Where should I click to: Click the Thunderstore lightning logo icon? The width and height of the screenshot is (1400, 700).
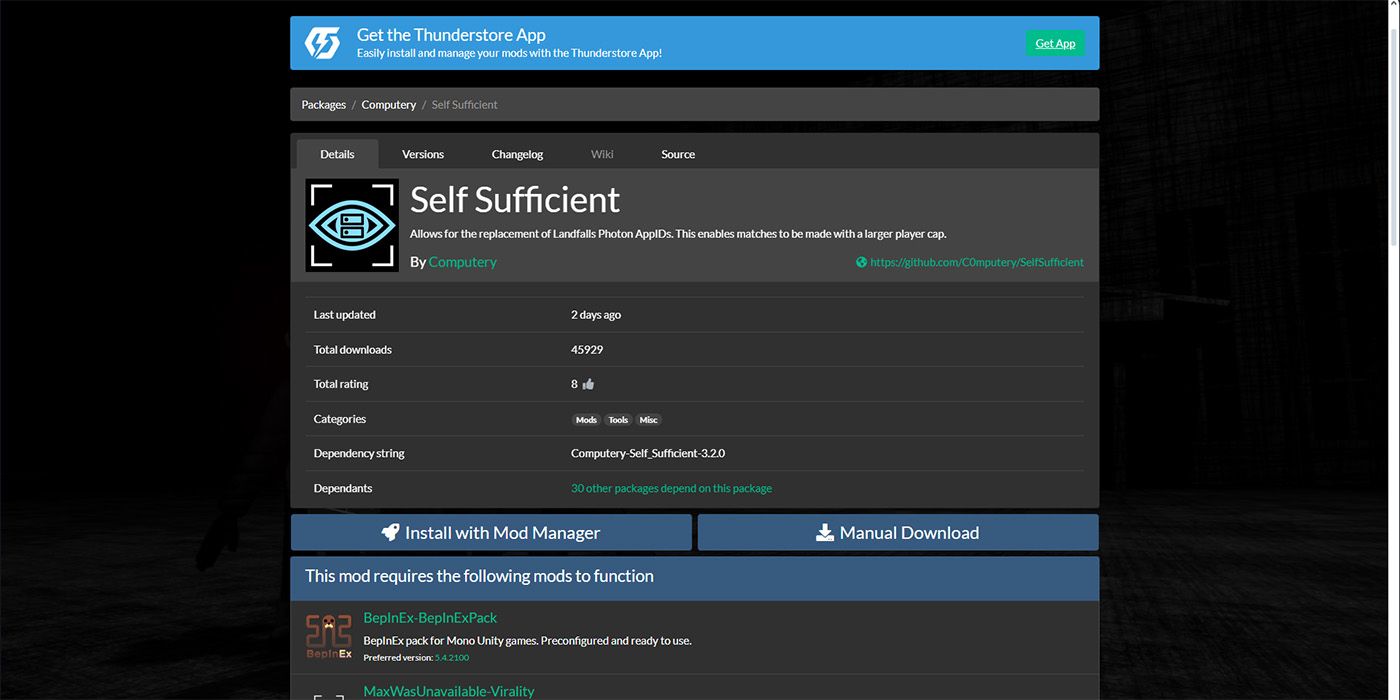click(322, 43)
